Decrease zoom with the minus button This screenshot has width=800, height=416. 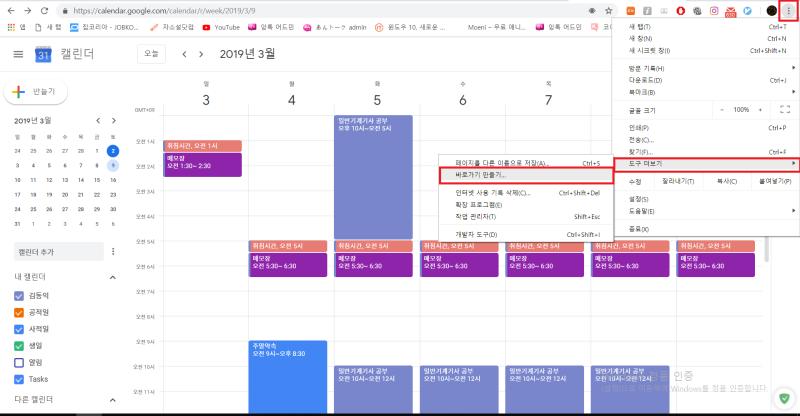tap(721, 110)
